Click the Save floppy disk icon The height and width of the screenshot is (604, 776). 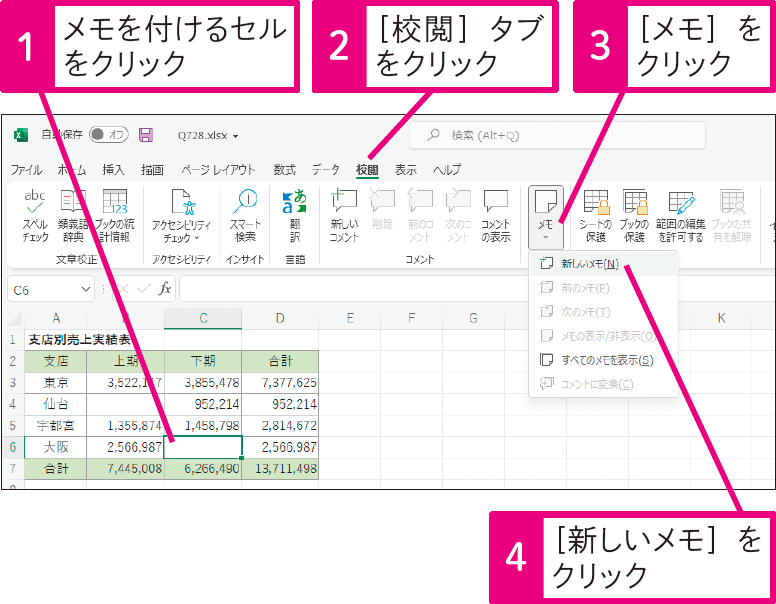[146, 135]
